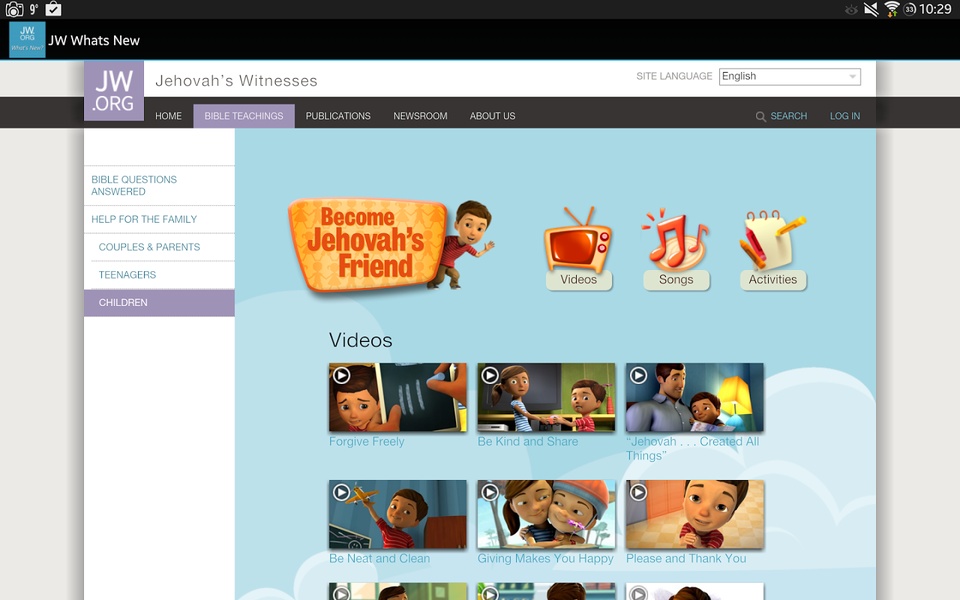Switch to the Newsroom tab
The width and height of the screenshot is (960, 600).
[x=420, y=116]
